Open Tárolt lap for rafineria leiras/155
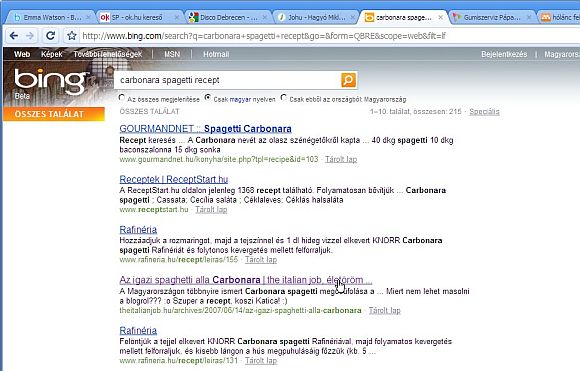 [x=261, y=260]
